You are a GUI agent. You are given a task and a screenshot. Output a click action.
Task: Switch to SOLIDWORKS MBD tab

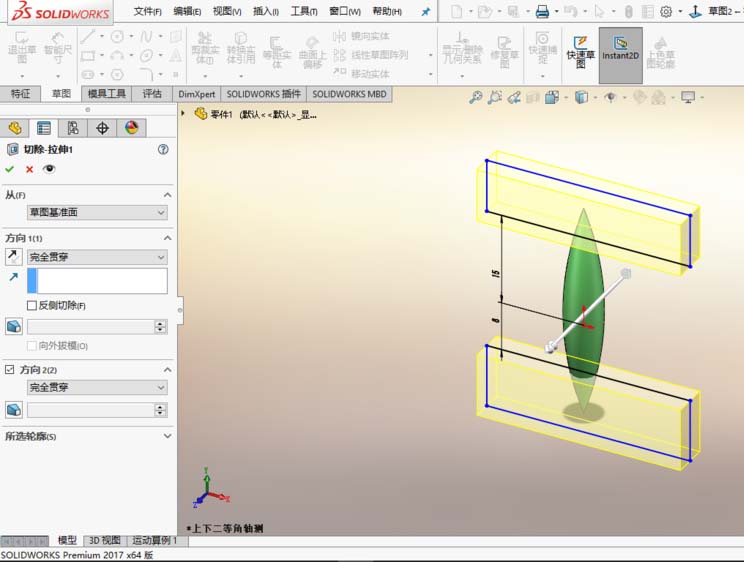pyautogui.click(x=349, y=94)
